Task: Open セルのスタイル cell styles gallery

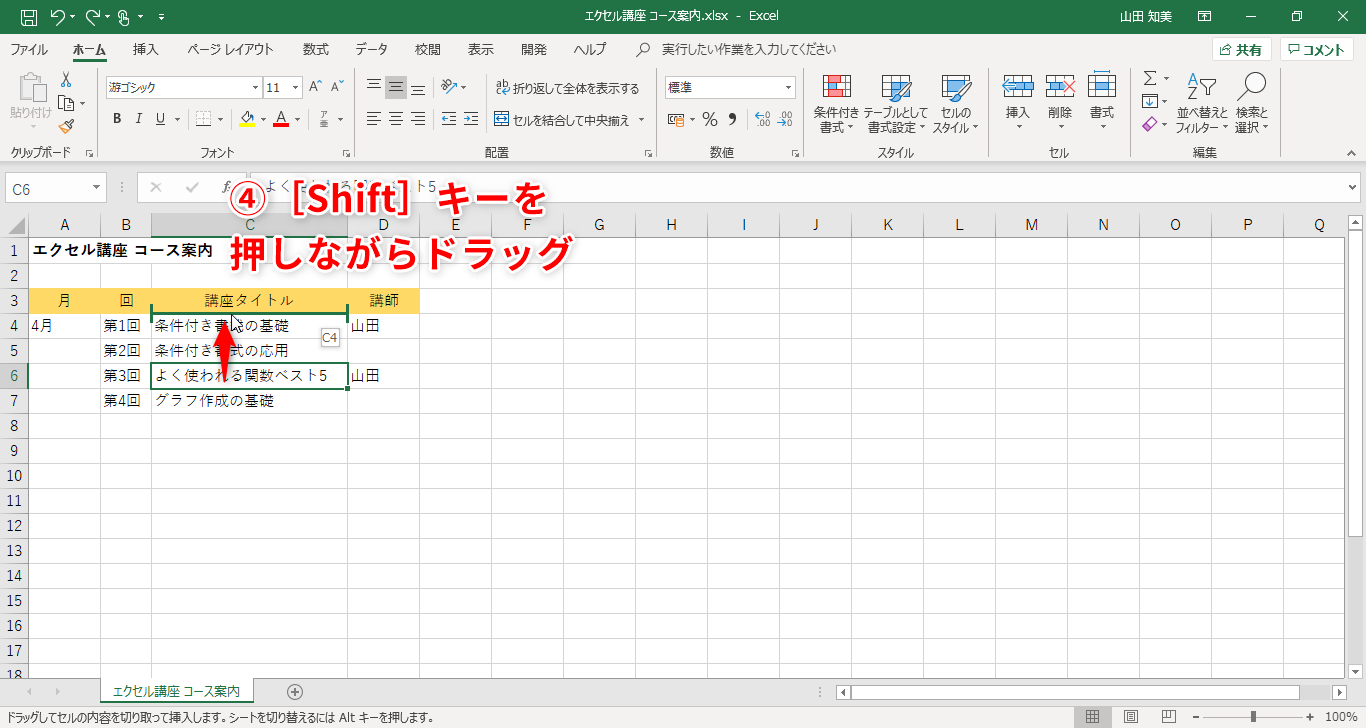Action: (x=956, y=103)
